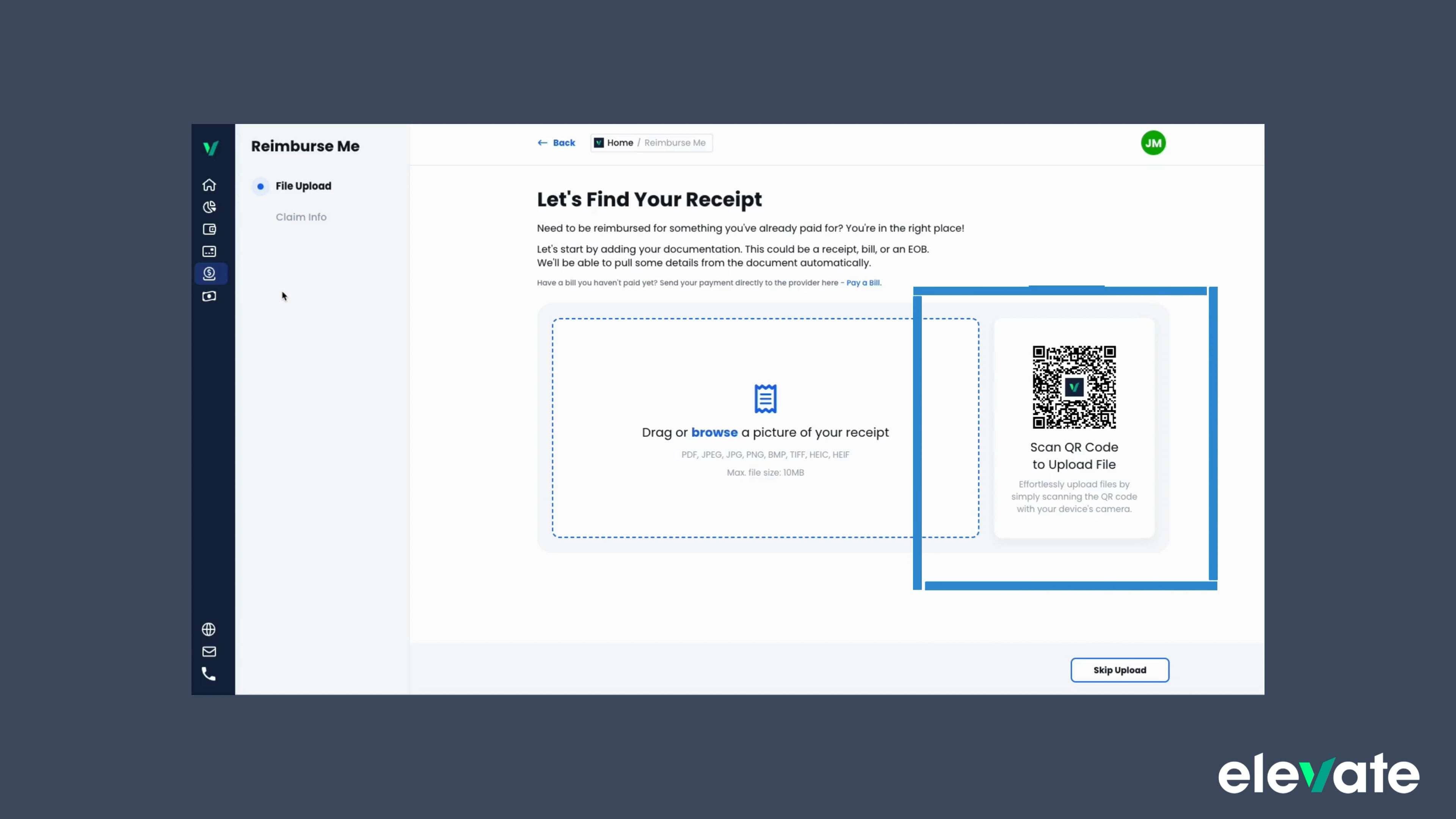The image size is (1456, 819).
Task: Open the Pay a Bill link
Action: pyautogui.click(x=863, y=282)
